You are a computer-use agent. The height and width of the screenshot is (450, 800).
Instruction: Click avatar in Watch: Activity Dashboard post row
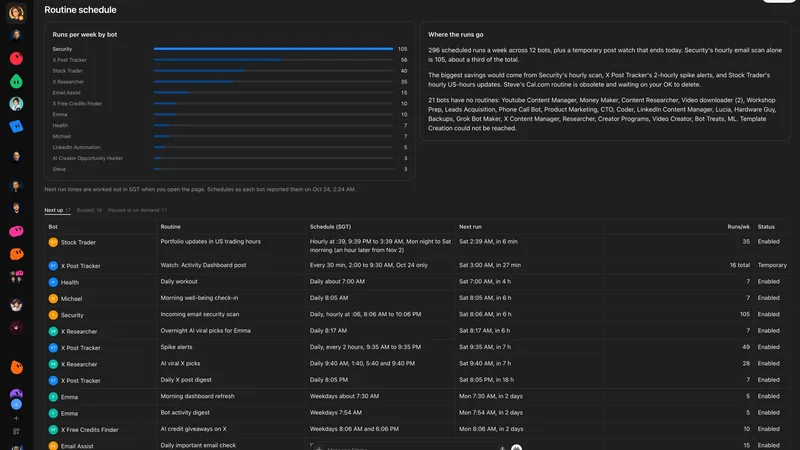(x=53, y=266)
